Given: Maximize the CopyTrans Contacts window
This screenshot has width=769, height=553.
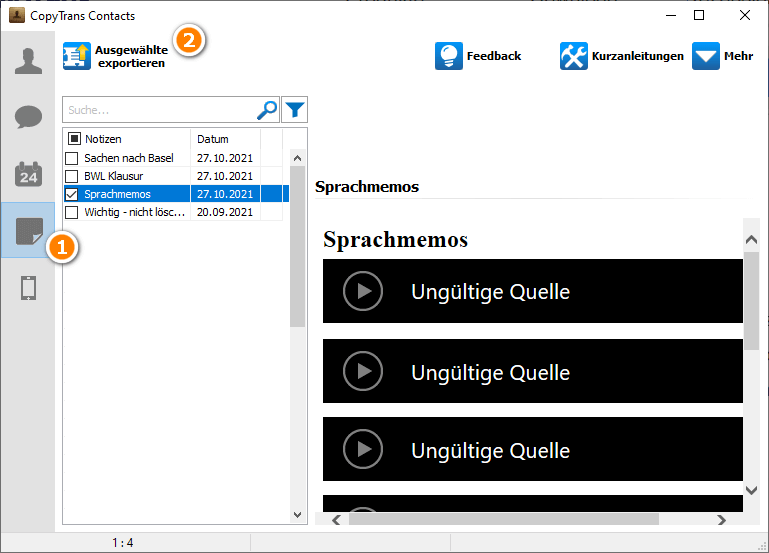Looking at the screenshot, I should pos(699,15).
